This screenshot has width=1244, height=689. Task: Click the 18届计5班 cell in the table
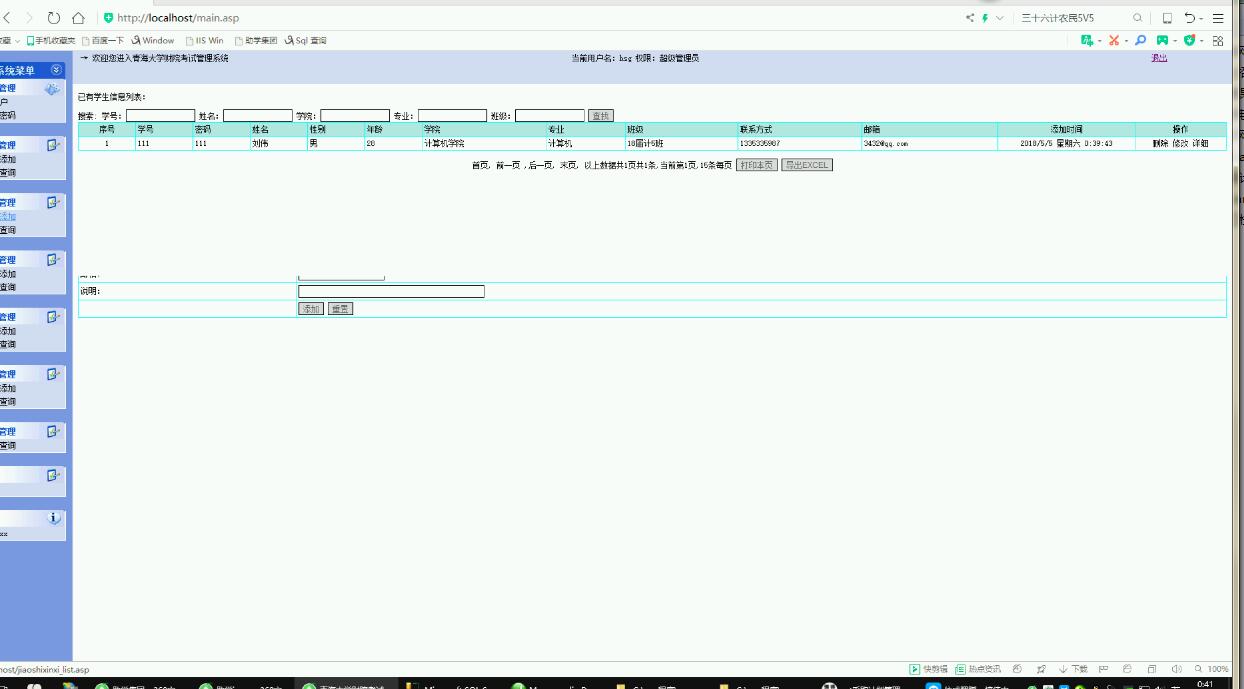tap(681, 144)
